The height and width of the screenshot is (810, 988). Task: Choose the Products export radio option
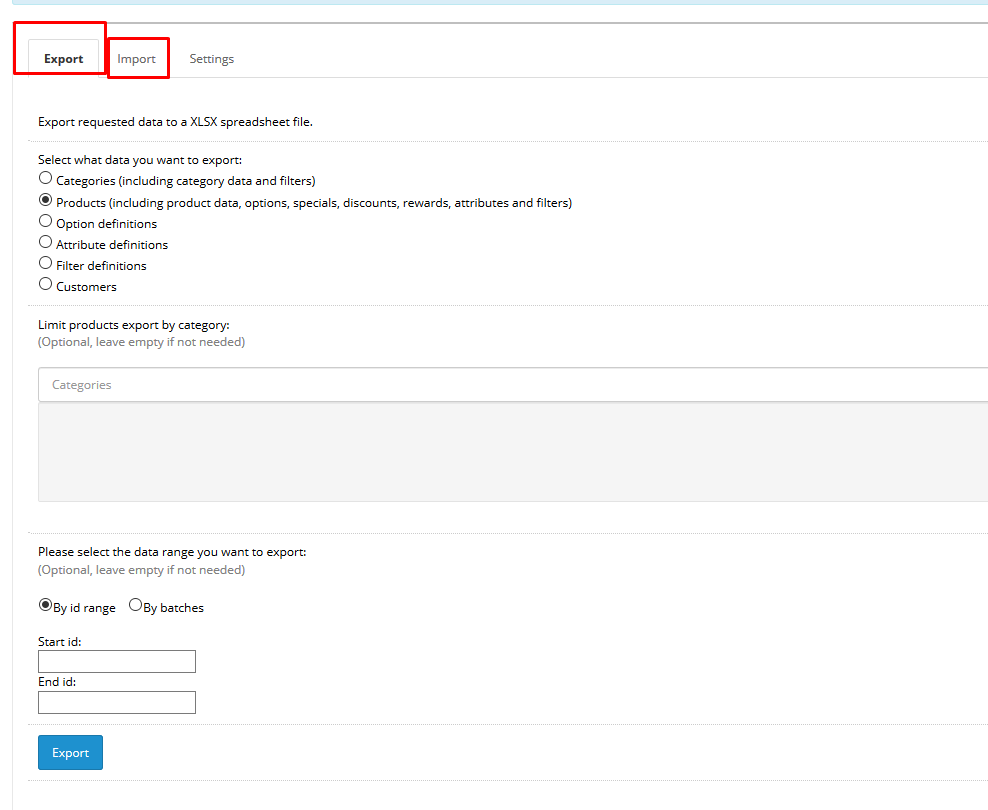coord(45,200)
